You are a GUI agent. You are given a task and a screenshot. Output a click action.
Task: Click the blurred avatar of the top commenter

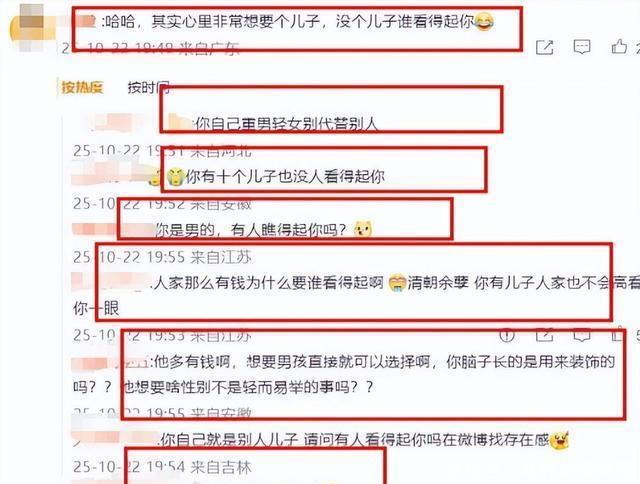coord(31,28)
